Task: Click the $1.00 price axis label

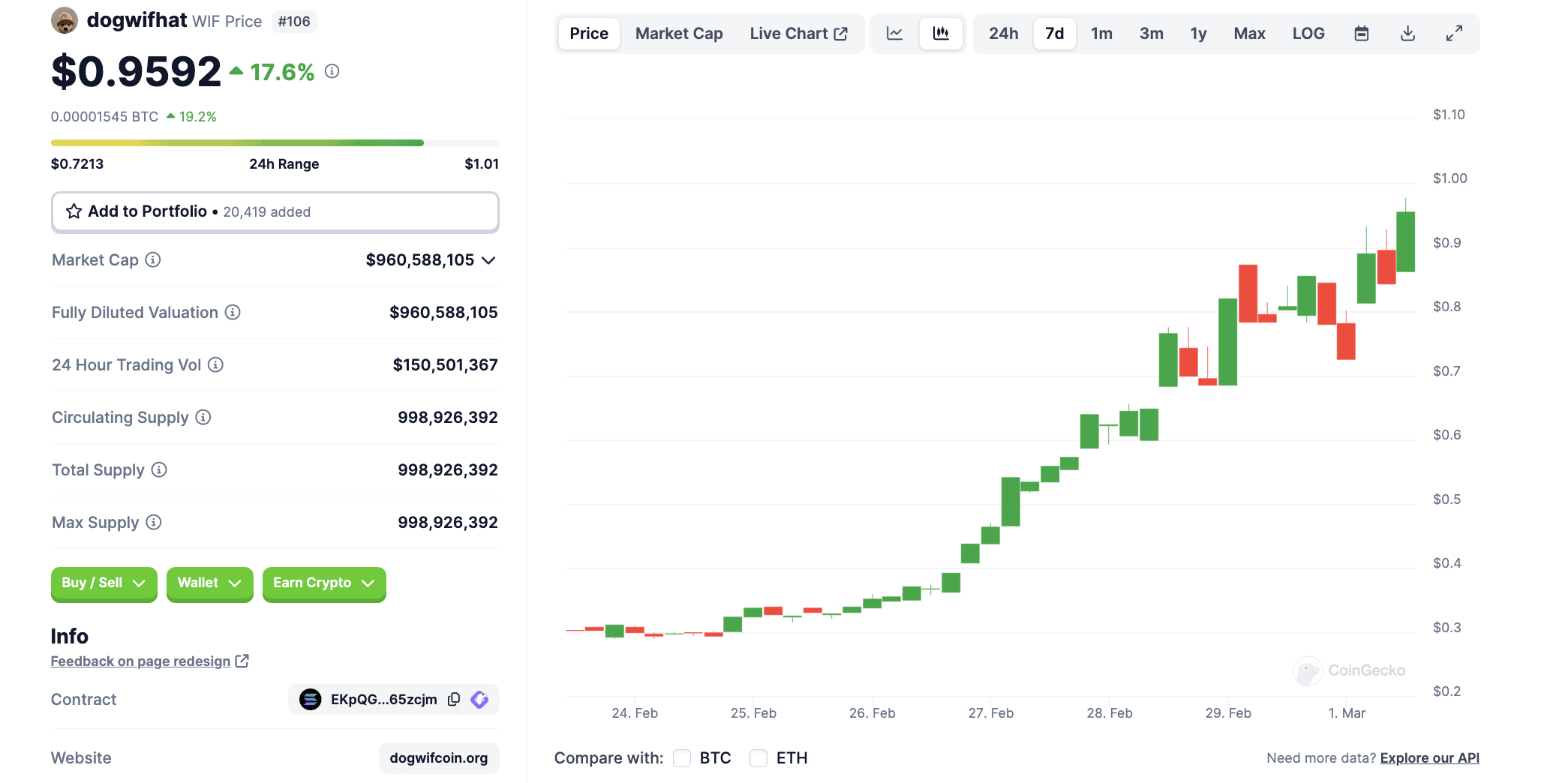Action: [x=1449, y=178]
